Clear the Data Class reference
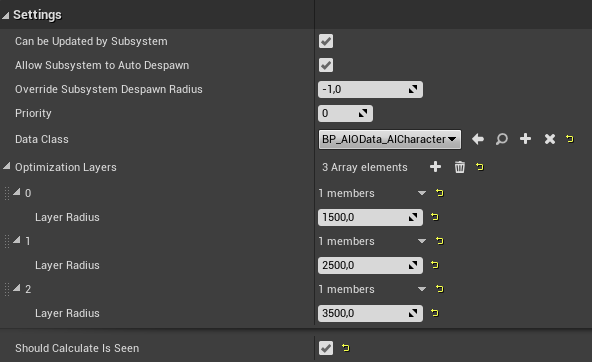 pos(550,139)
